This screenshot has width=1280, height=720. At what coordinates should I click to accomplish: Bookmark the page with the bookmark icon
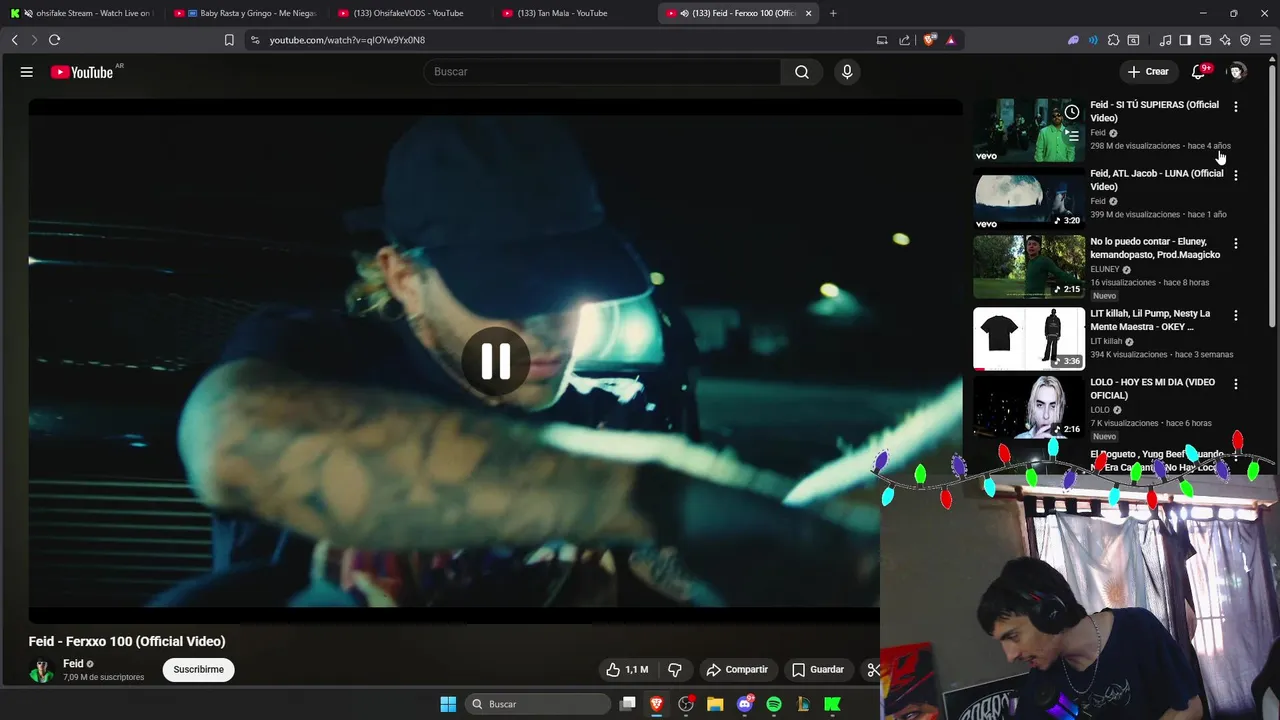pos(229,40)
